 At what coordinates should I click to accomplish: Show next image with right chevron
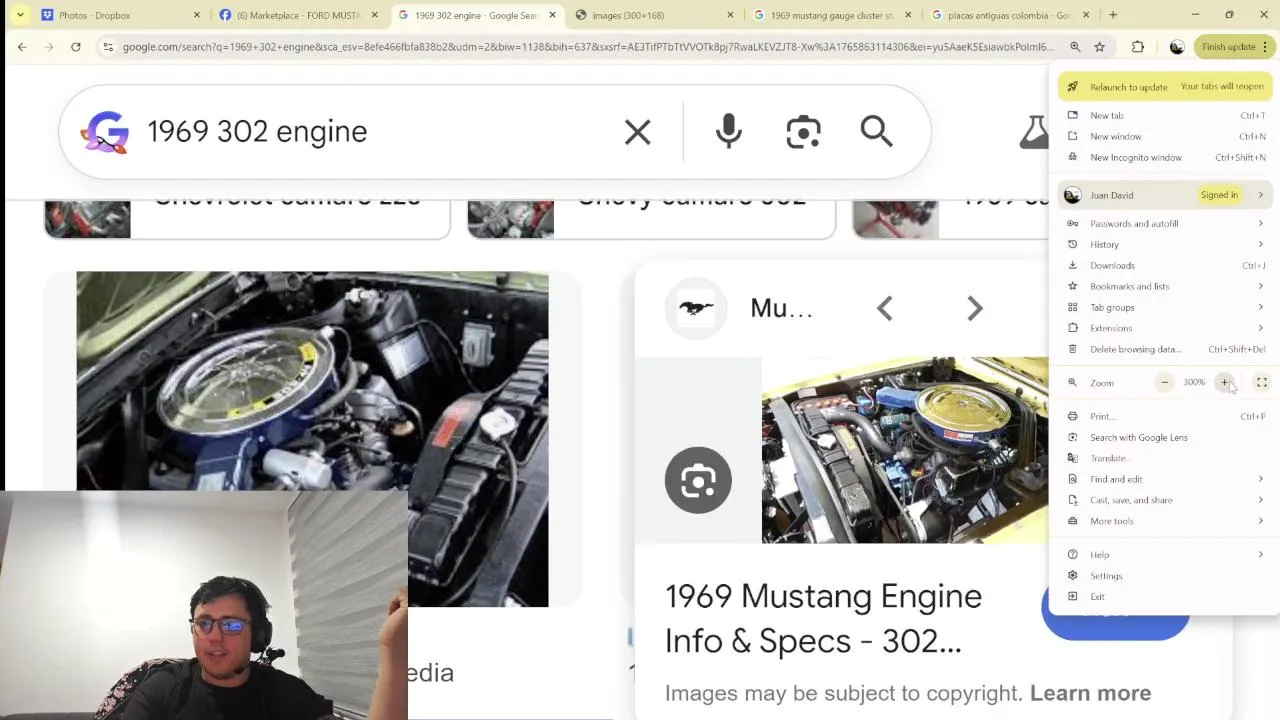975,309
